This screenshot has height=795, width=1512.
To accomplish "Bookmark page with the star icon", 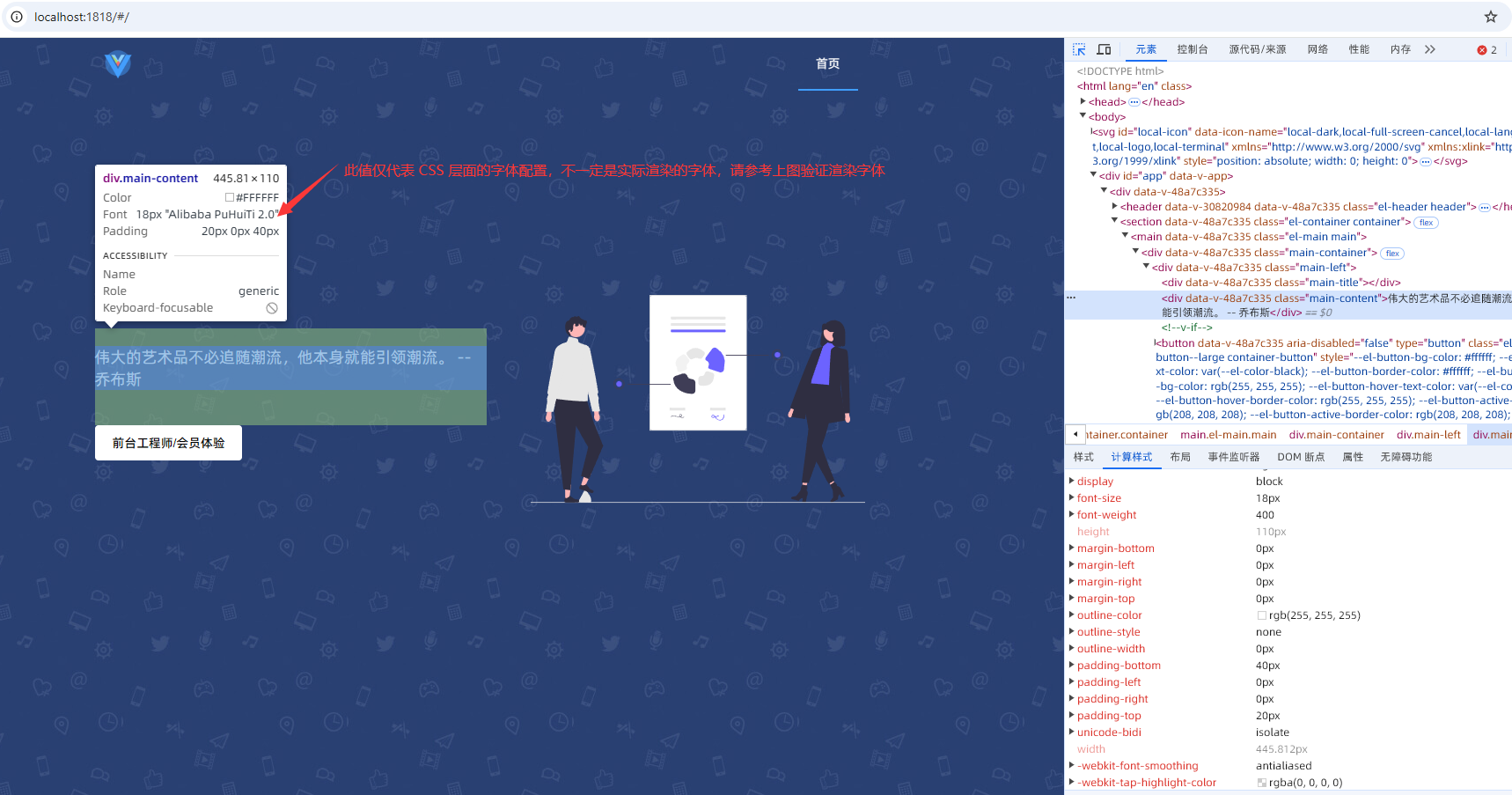I will (1491, 17).
